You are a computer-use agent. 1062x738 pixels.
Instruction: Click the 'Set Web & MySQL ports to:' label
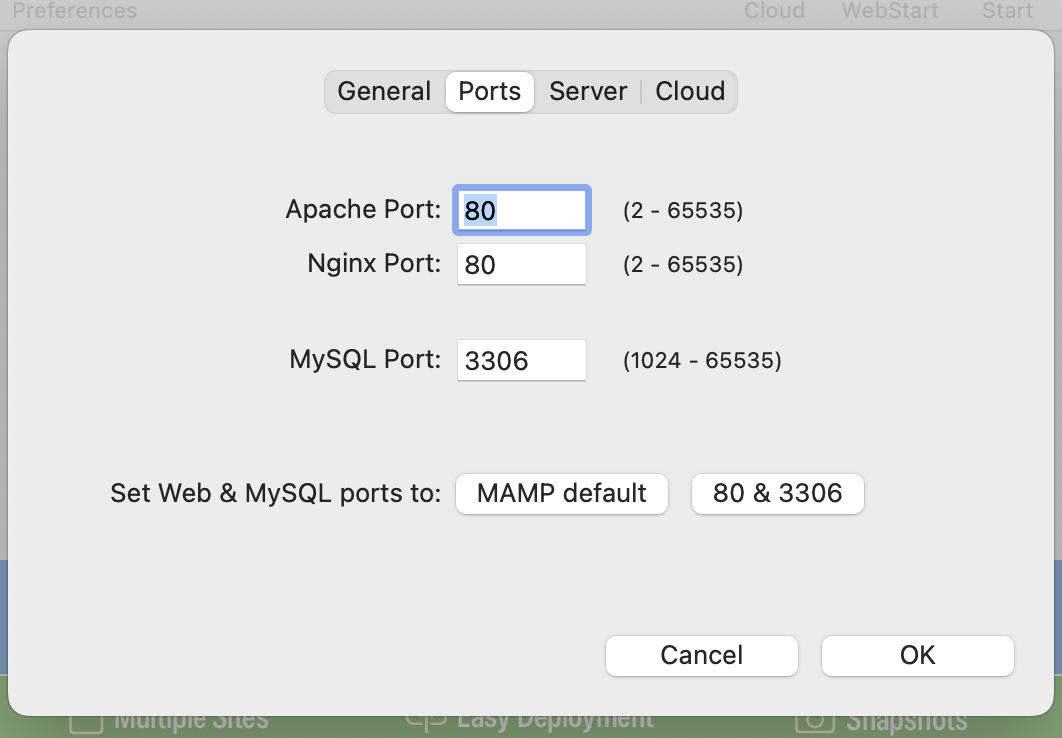pos(276,494)
